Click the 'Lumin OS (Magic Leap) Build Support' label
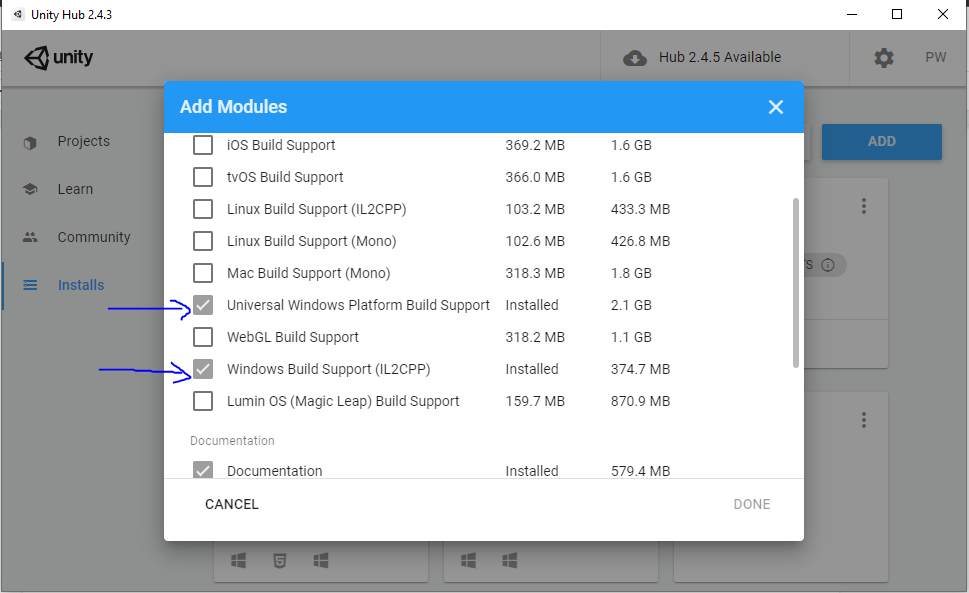The height and width of the screenshot is (593, 969). click(x=343, y=402)
